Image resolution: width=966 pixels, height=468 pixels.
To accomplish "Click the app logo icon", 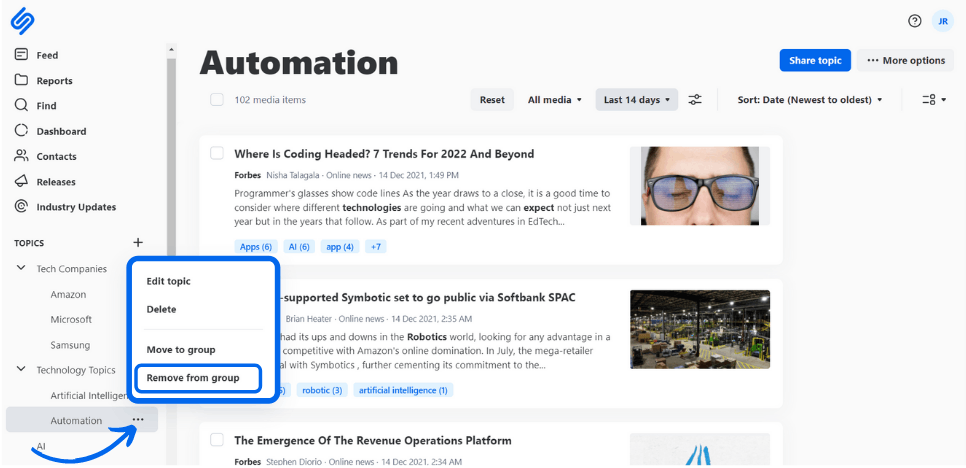I will [23, 21].
